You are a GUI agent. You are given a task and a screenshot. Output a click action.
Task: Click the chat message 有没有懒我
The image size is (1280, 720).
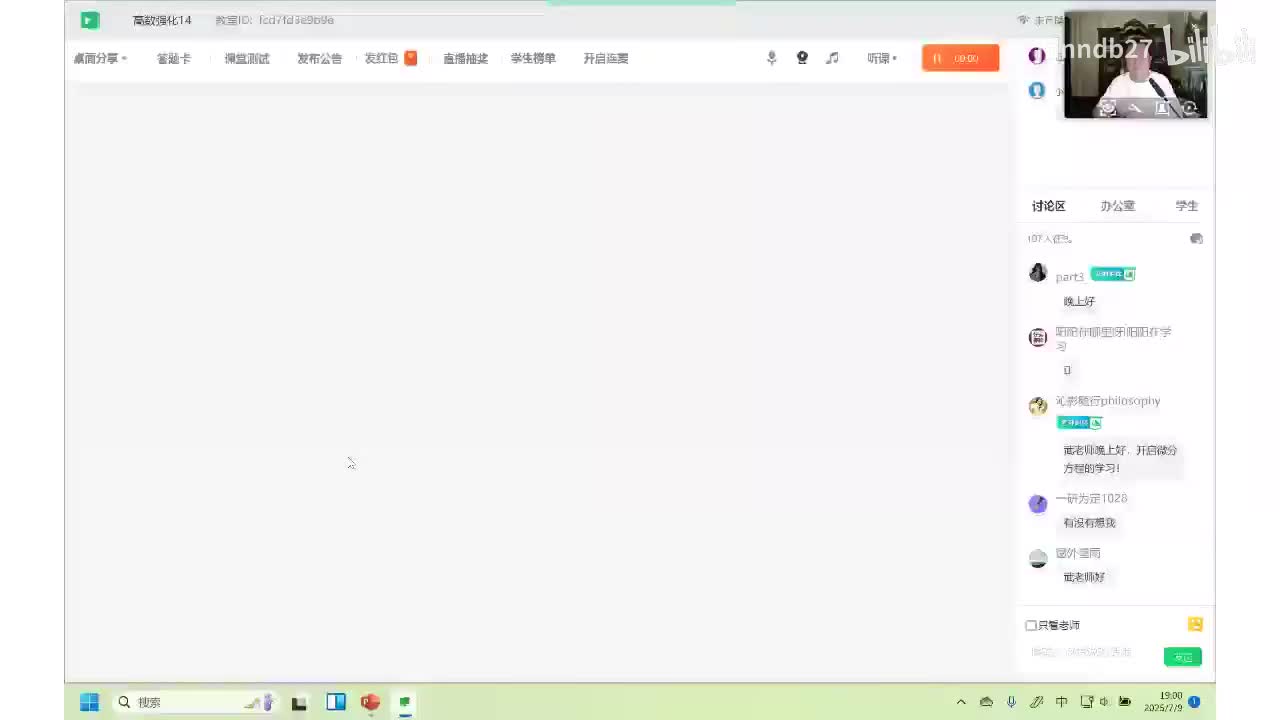tap(1089, 523)
